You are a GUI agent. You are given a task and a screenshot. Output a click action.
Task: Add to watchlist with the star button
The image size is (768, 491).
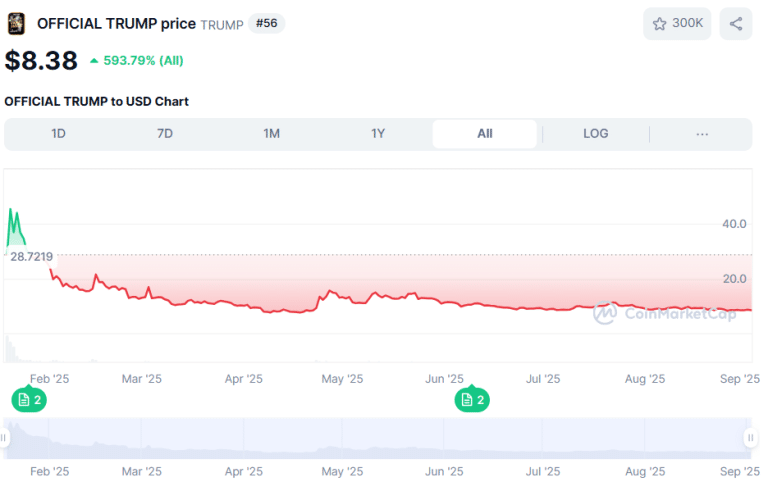click(677, 24)
